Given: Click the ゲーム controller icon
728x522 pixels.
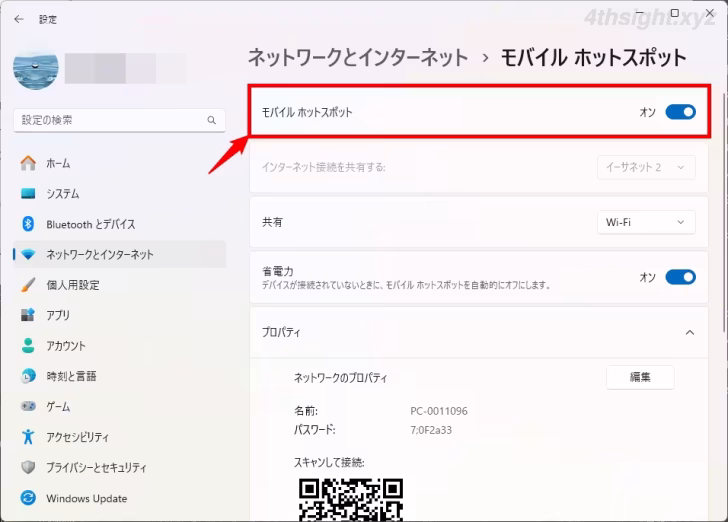Looking at the screenshot, I should coord(28,406).
